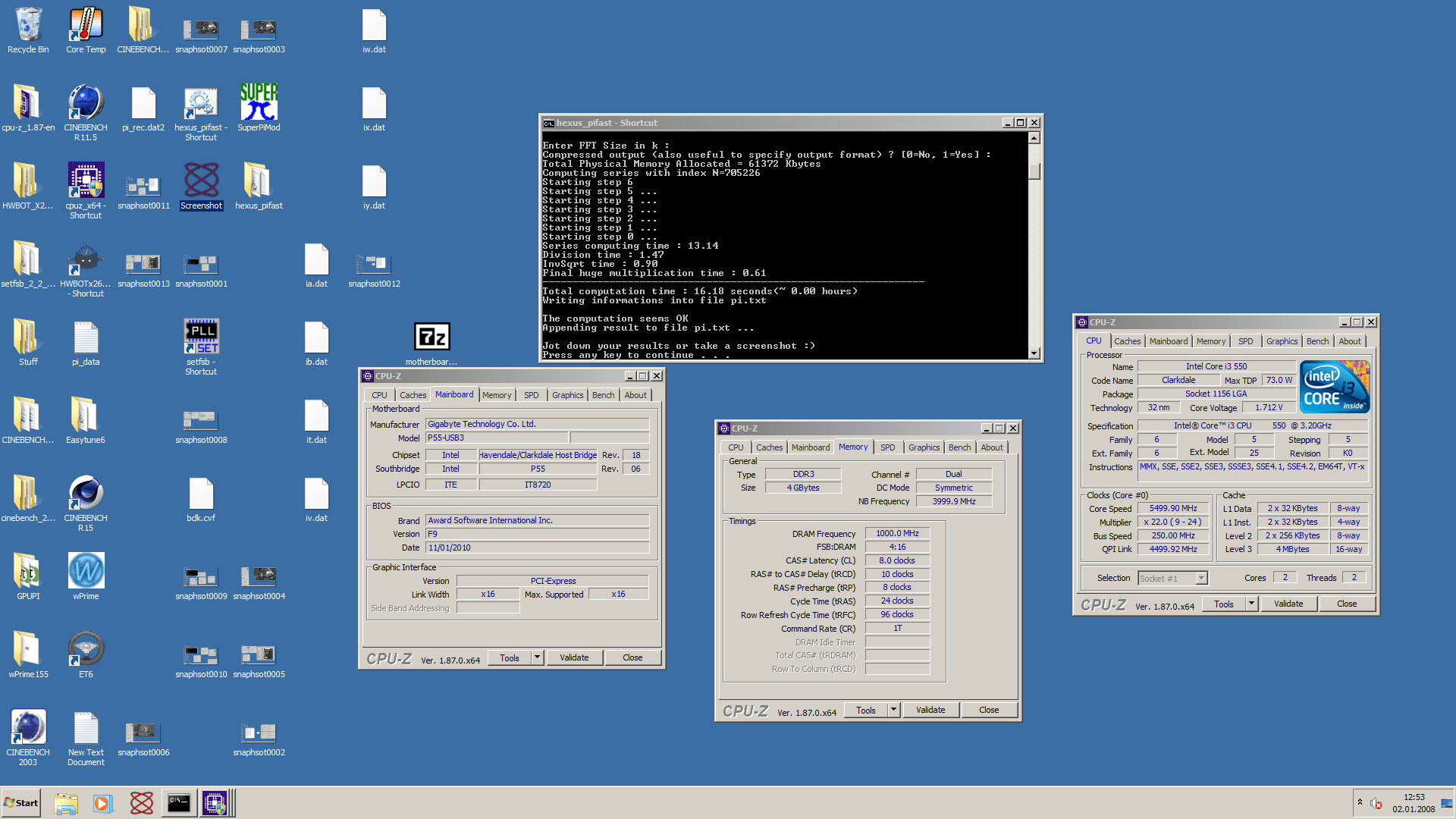Open the CINEBENCH R15 desktop icon
The width and height of the screenshot is (1456, 819).
(86, 494)
